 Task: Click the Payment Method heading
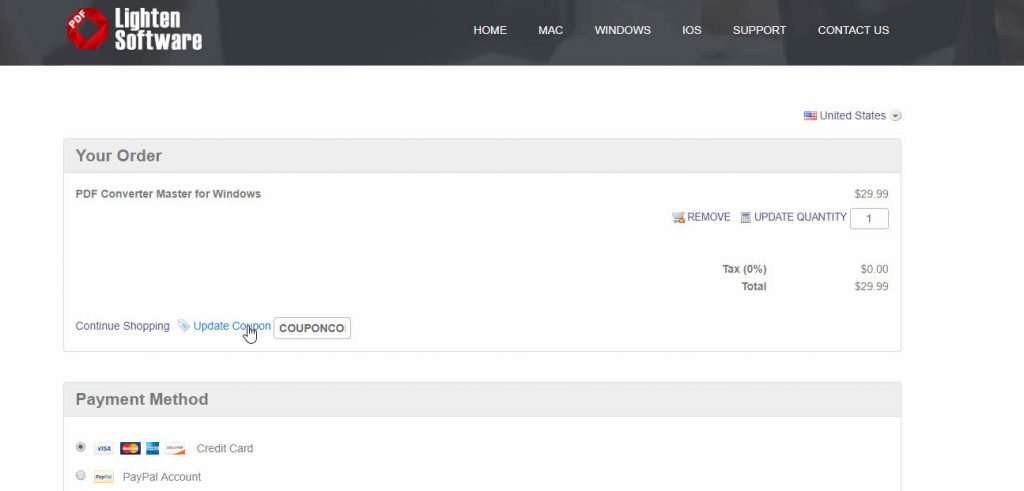142,399
